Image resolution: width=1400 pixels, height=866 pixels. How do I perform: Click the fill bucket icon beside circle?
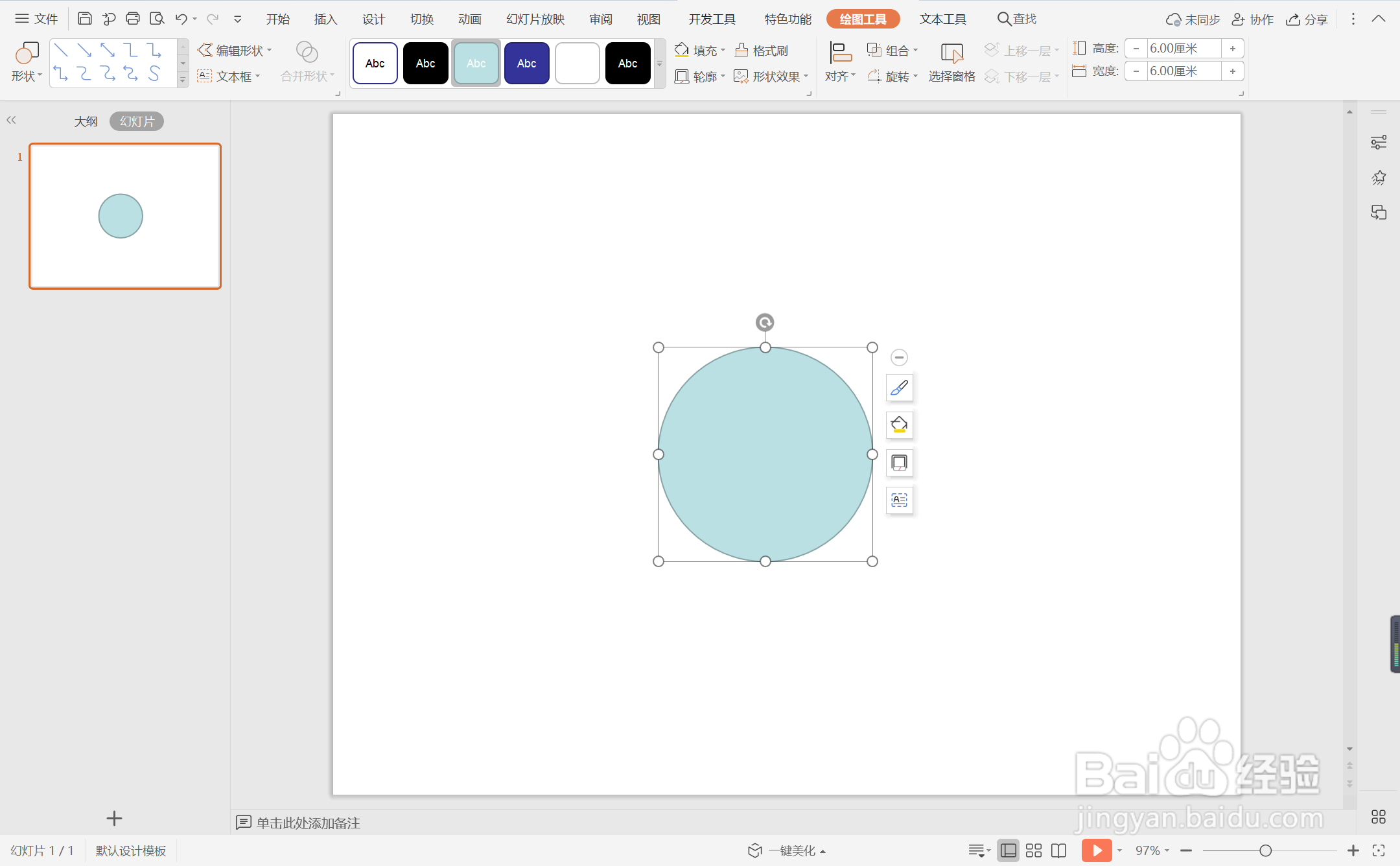point(899,425)
